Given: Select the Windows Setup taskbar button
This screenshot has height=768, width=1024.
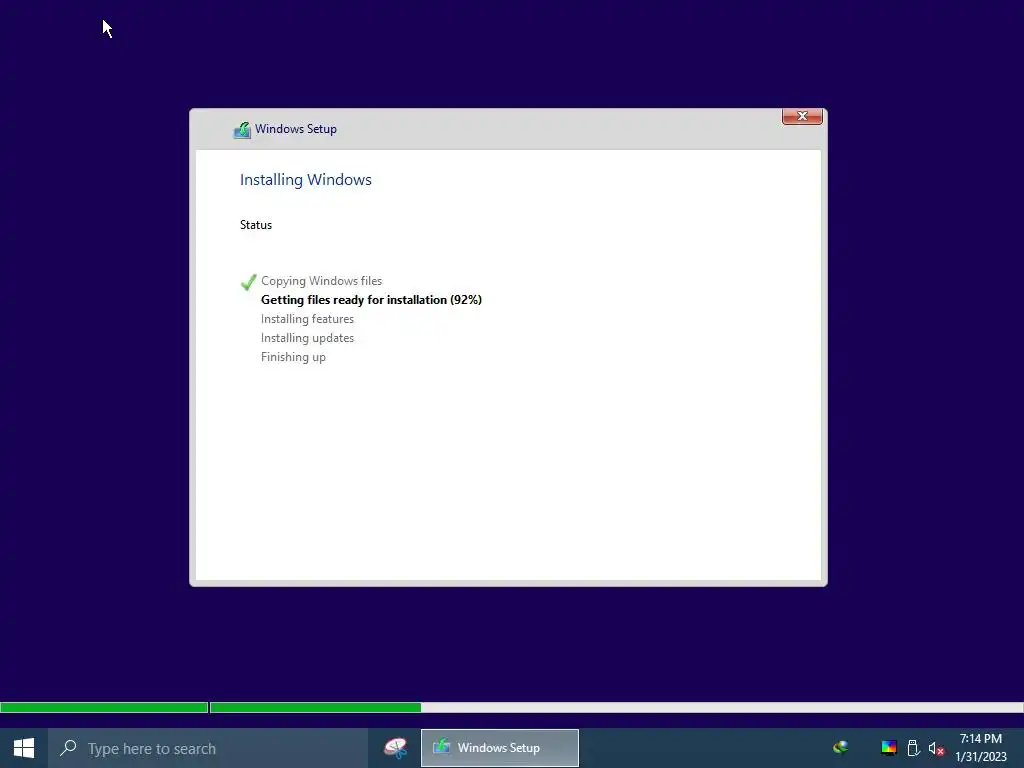Looking at the screenshot, I should [500, 748].
